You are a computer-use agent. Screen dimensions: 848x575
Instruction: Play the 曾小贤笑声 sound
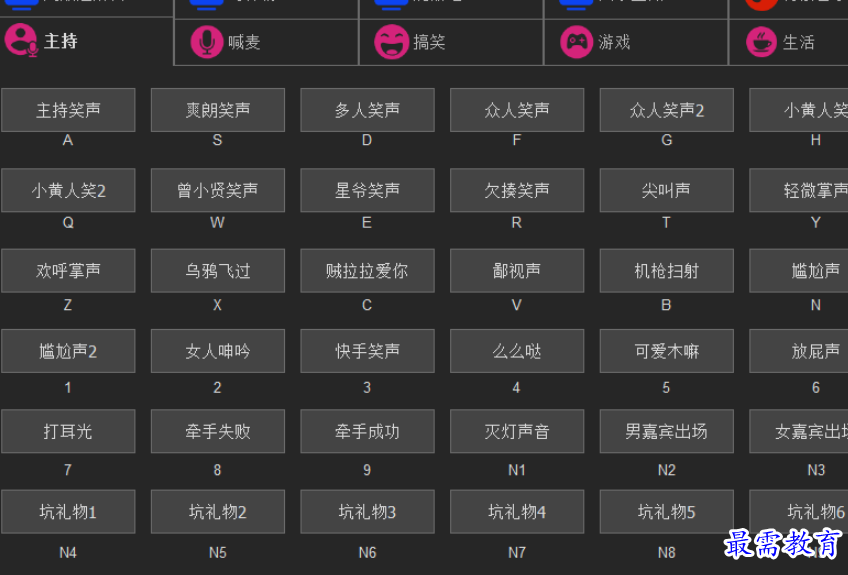[x=218, y=190]
